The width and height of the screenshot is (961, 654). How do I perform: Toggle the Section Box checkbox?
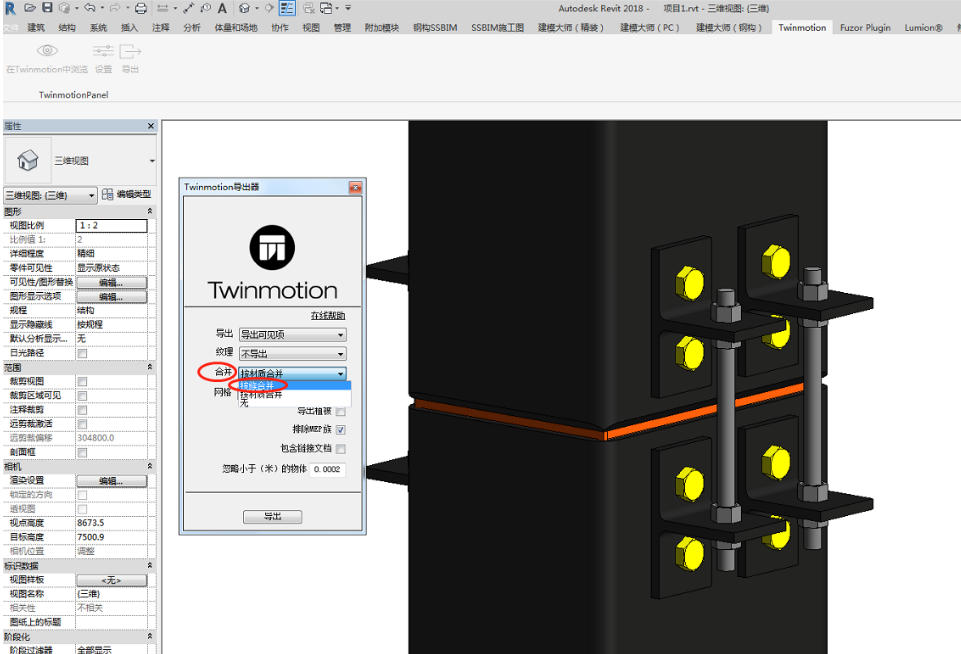click(82, 452)
